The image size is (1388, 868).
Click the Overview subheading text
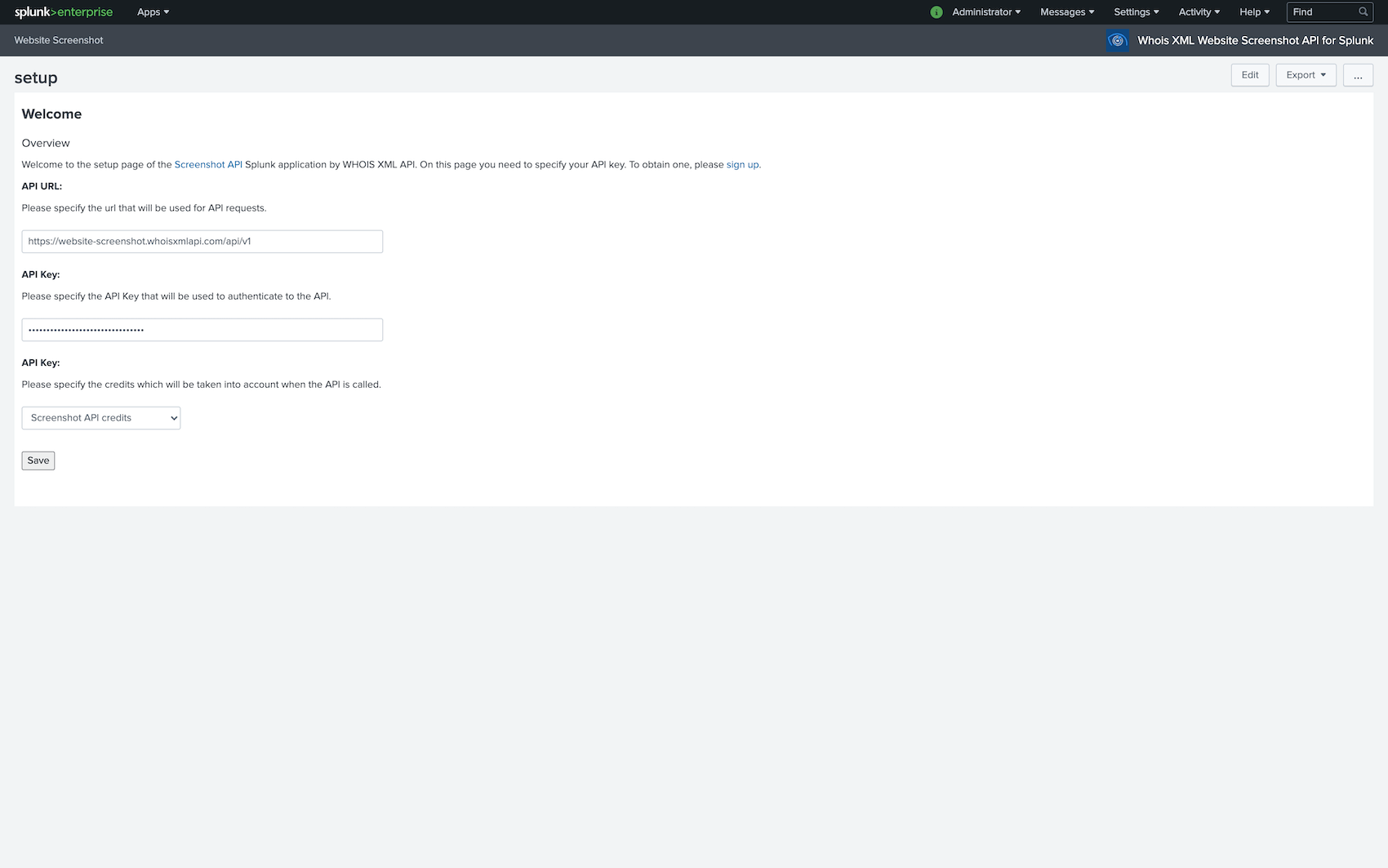[46, 143]
